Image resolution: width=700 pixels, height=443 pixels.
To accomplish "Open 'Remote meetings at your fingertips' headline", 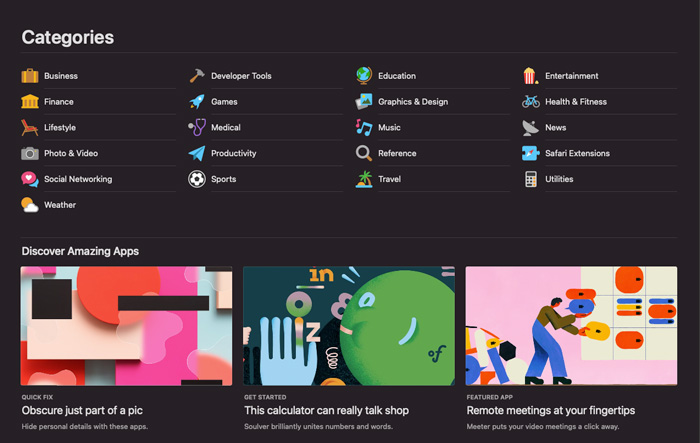I will [x=550, y=411].
